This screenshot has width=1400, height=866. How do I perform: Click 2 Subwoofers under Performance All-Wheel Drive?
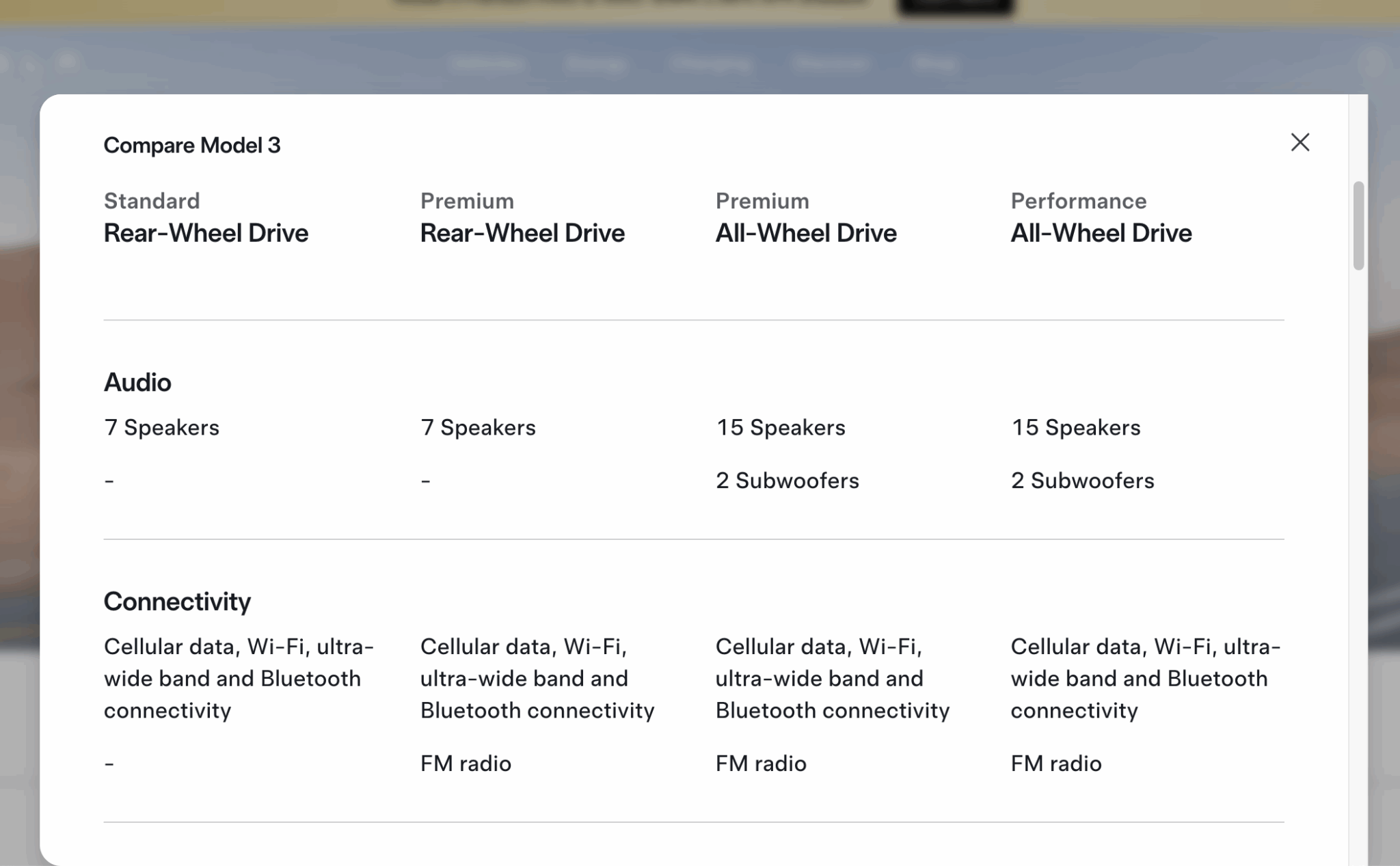tap(1083, 481)
